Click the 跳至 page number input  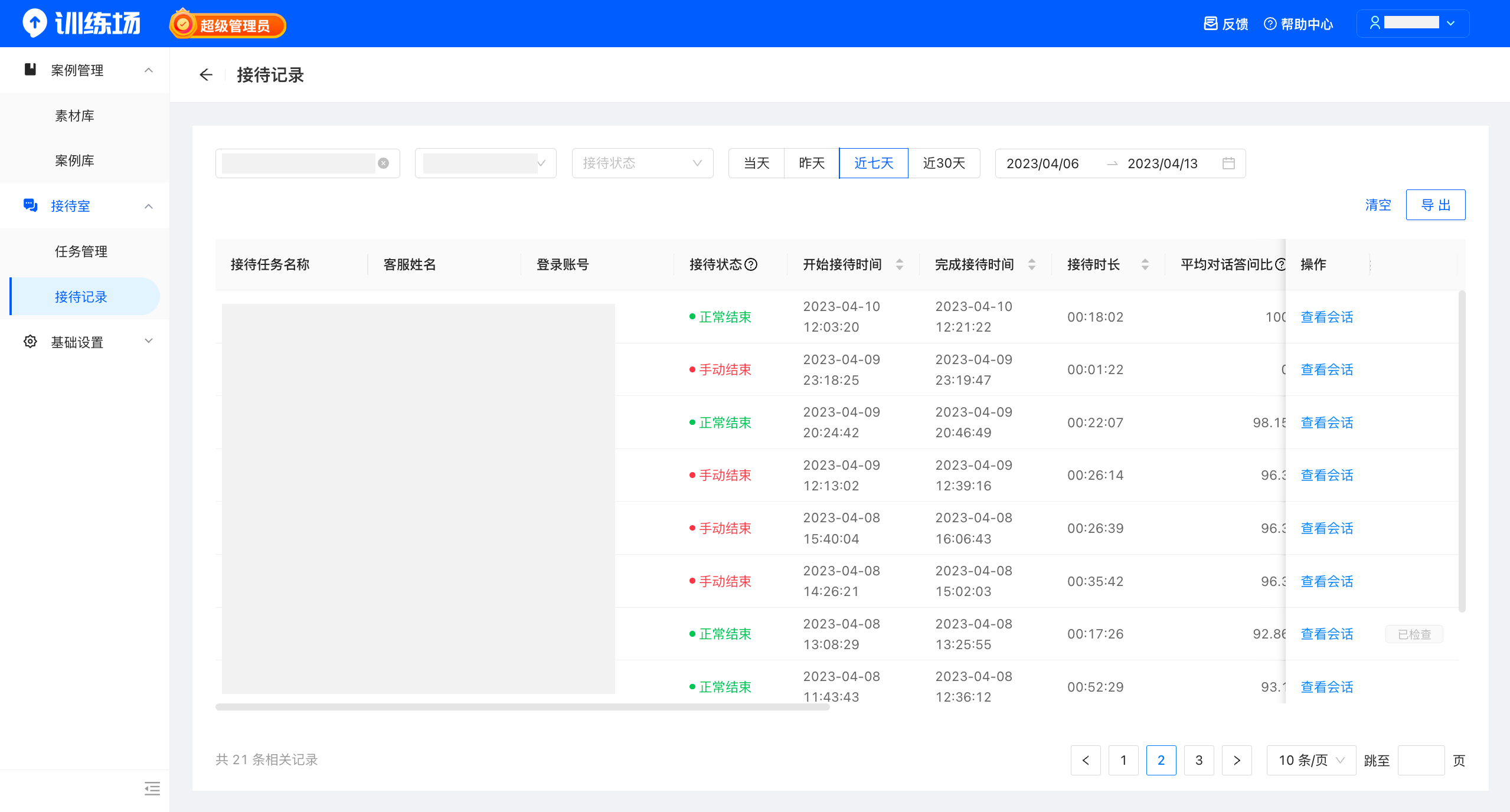coord(1421,760)
